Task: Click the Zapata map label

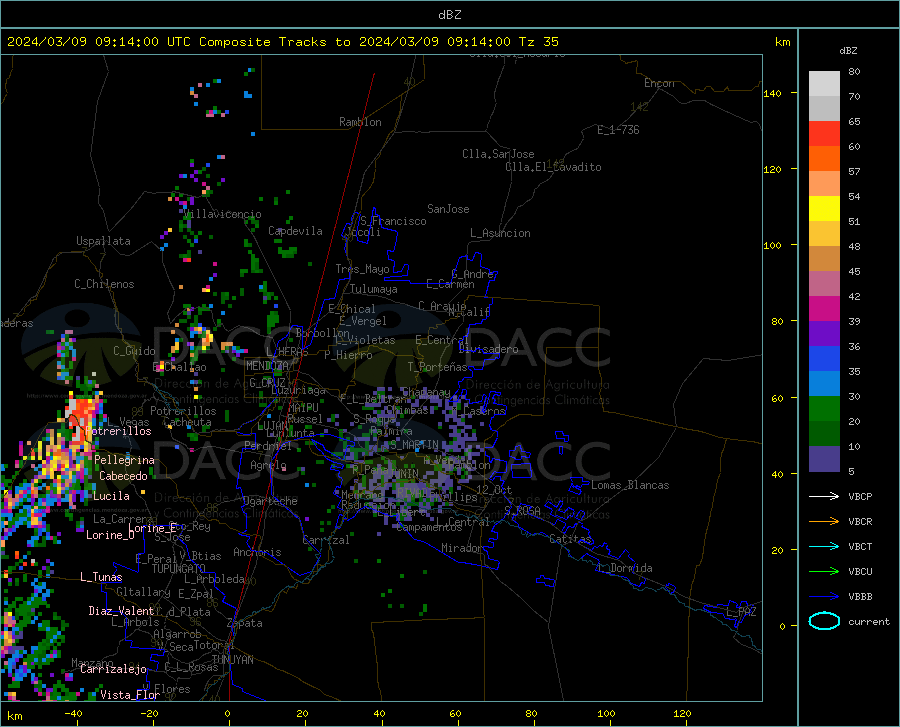Action: point(245,623)
